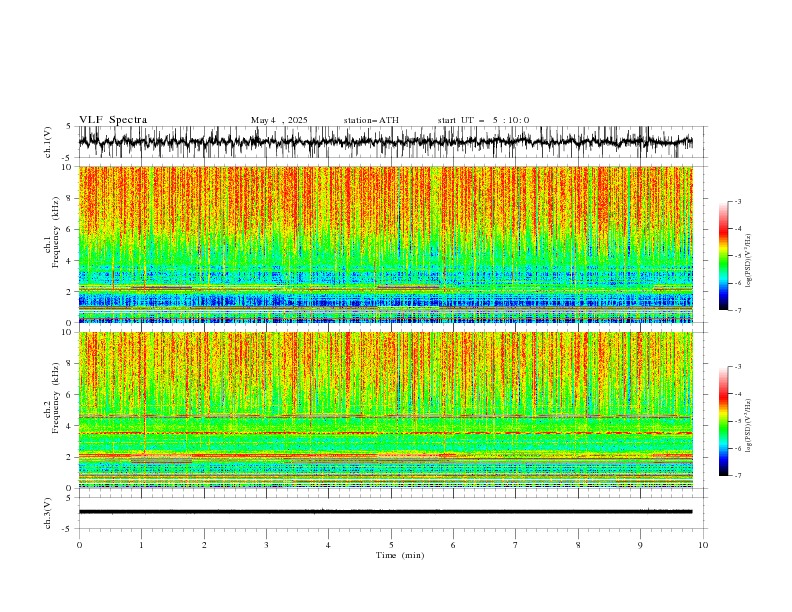The height and width of the screenshot is (612, 792).
Task: Click the "ch.1(V)" axis label
Action: point(48,142)
